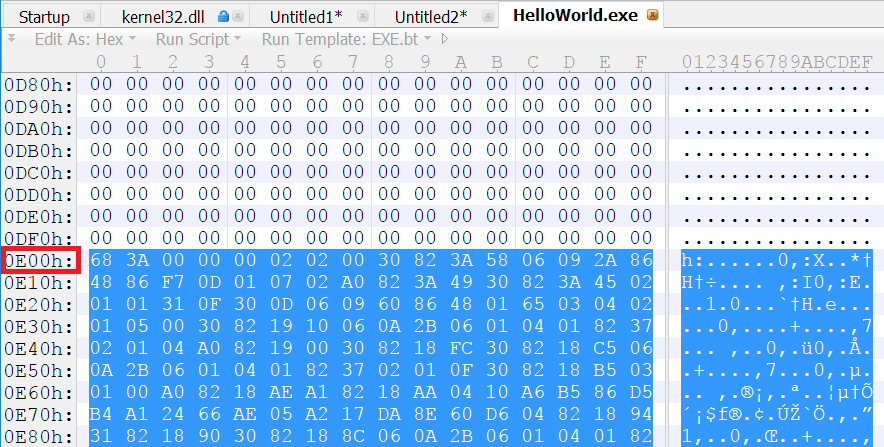Screen dimensions: 884x447
Task: Select the 0E00h address label
Action: (x=39, y=260)
